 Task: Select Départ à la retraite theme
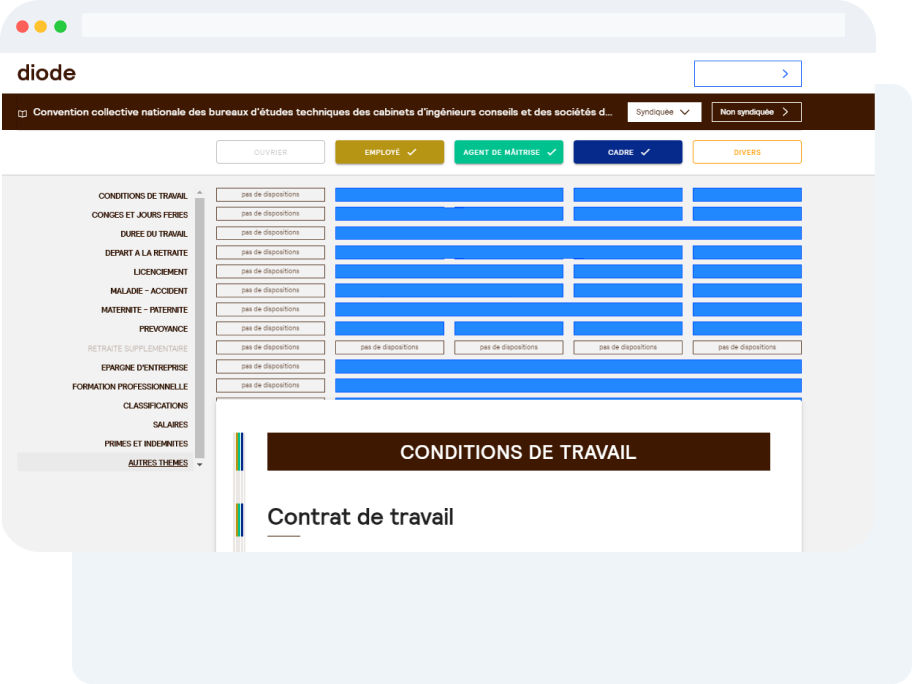coord(147,253)
